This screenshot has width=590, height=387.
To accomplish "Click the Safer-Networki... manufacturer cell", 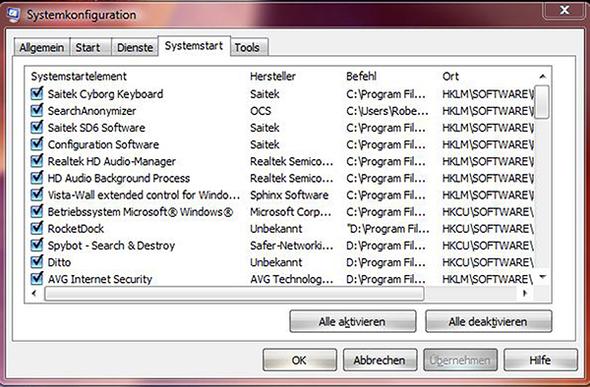I will 292,246.
